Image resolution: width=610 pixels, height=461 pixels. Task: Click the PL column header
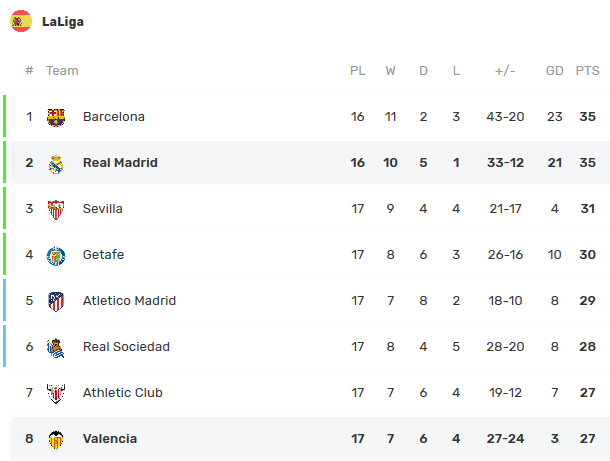coord(358,71)
